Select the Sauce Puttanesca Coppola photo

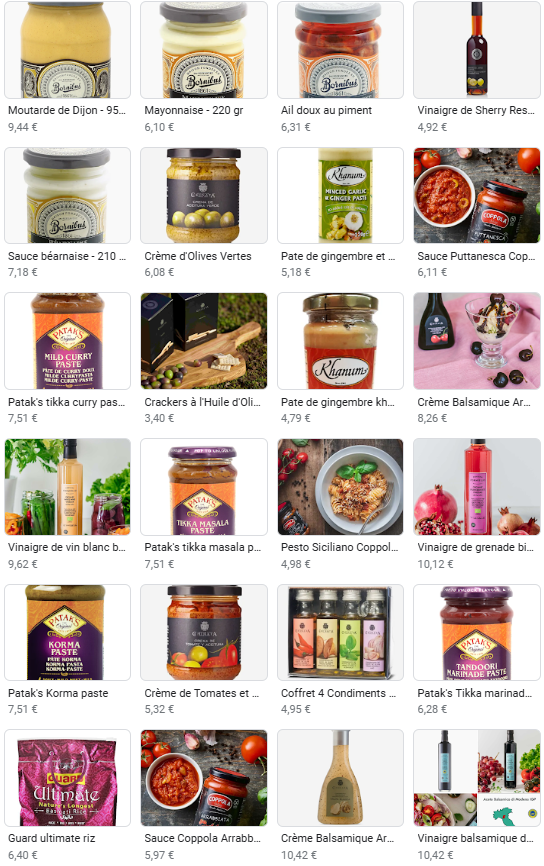point(477,196)
